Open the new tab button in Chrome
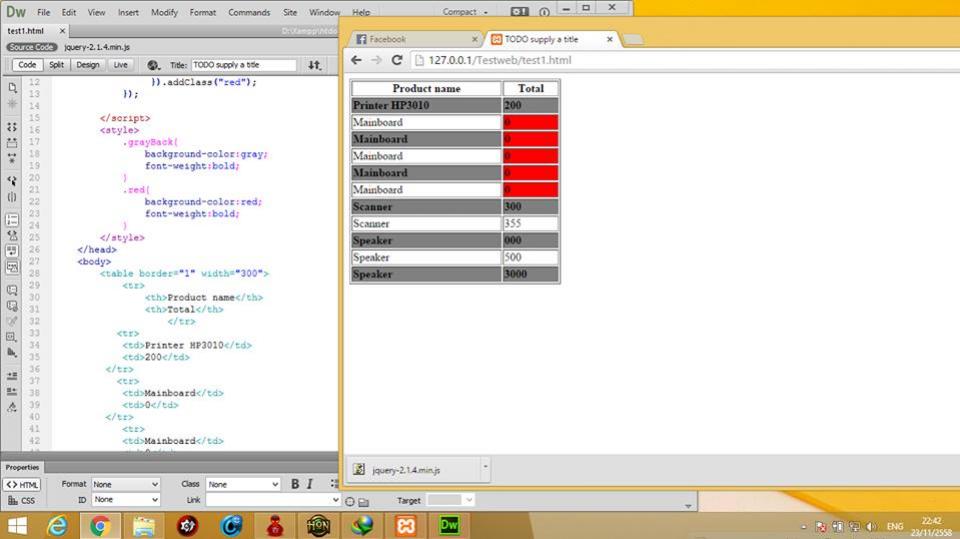 pyautogui.click(x=632, y=40)
